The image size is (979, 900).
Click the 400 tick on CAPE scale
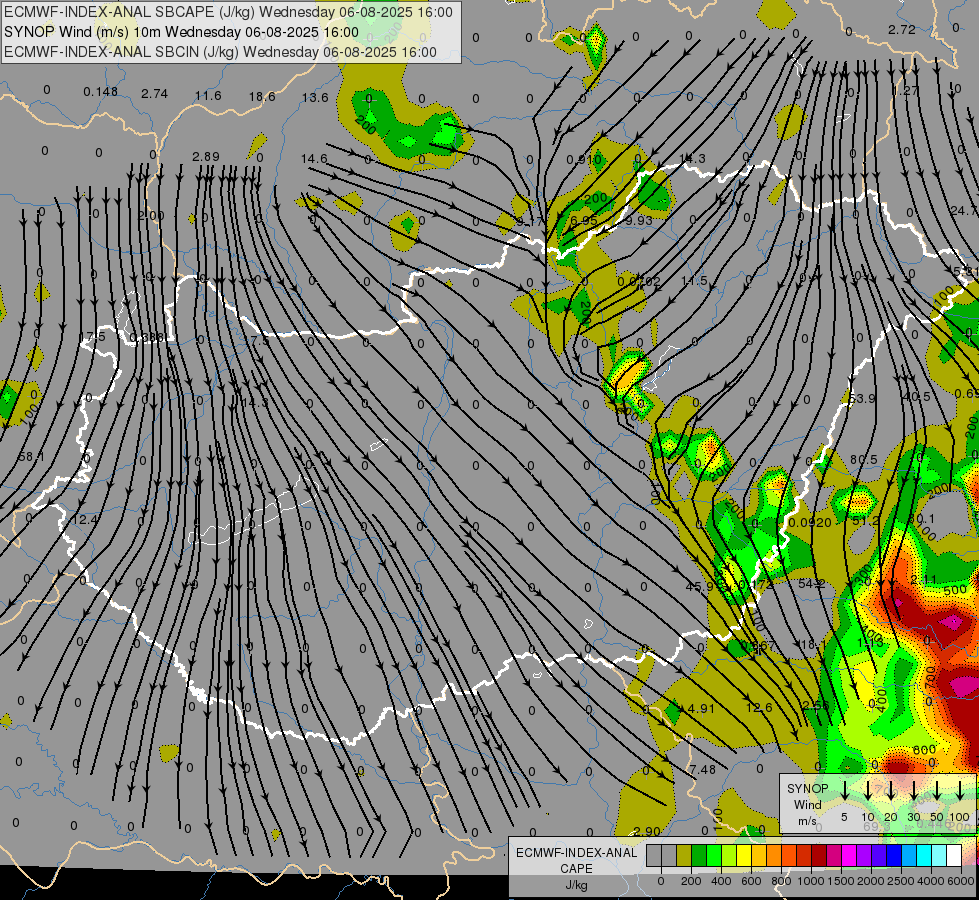click(x=721, y=881)
